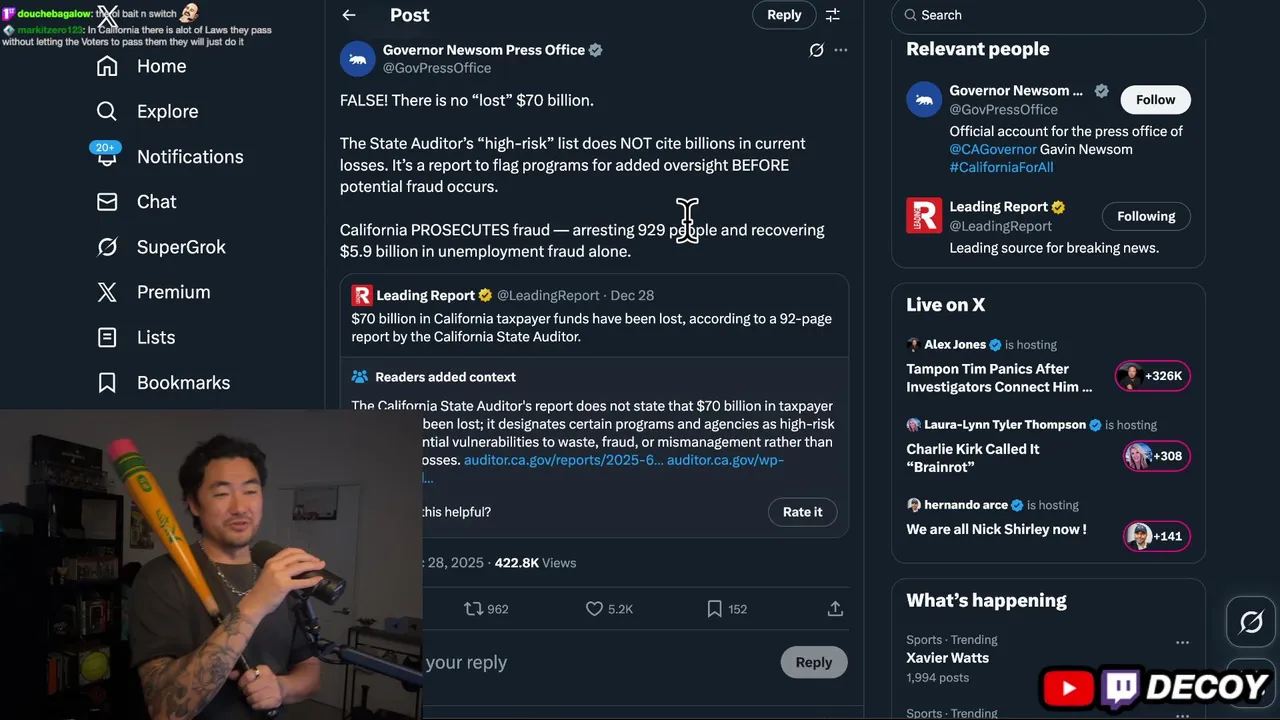This screenshot has height=720, width=1280.
Task: Bookmark the post with the bookmark icon
Action: click(714, 608)
